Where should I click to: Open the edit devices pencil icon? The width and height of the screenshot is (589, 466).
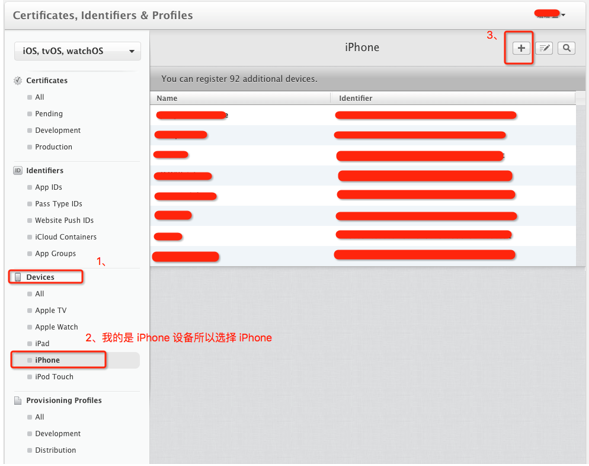(544, 48)
